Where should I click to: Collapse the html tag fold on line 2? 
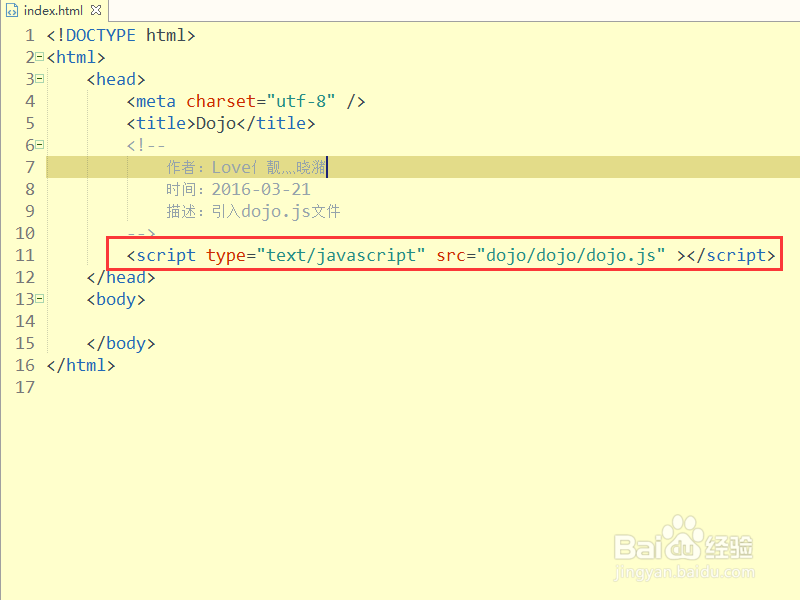click(x=40, y=57)
